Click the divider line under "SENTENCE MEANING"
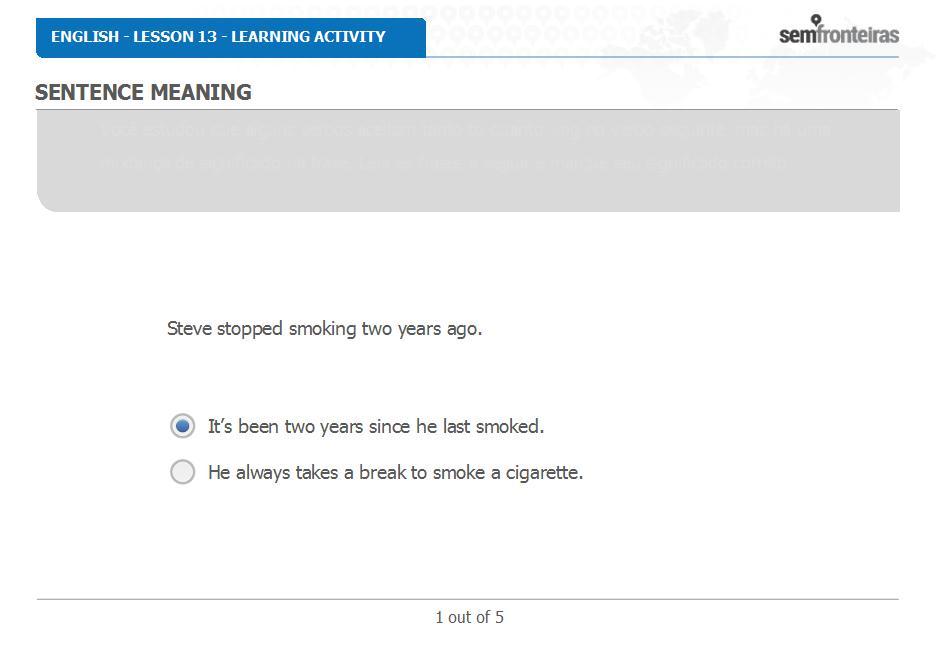 tap(468, 109)
